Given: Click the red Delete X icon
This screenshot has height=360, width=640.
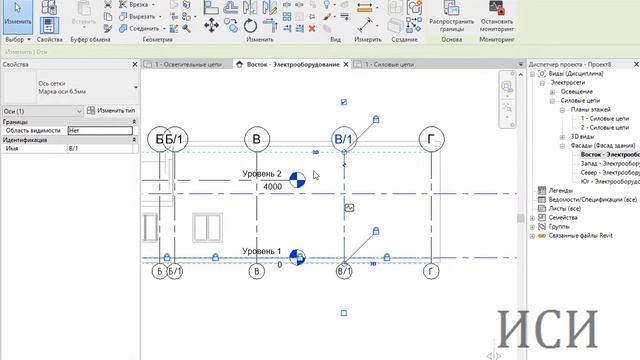Looking at the screenshot, I should click(x=312, y=28).
